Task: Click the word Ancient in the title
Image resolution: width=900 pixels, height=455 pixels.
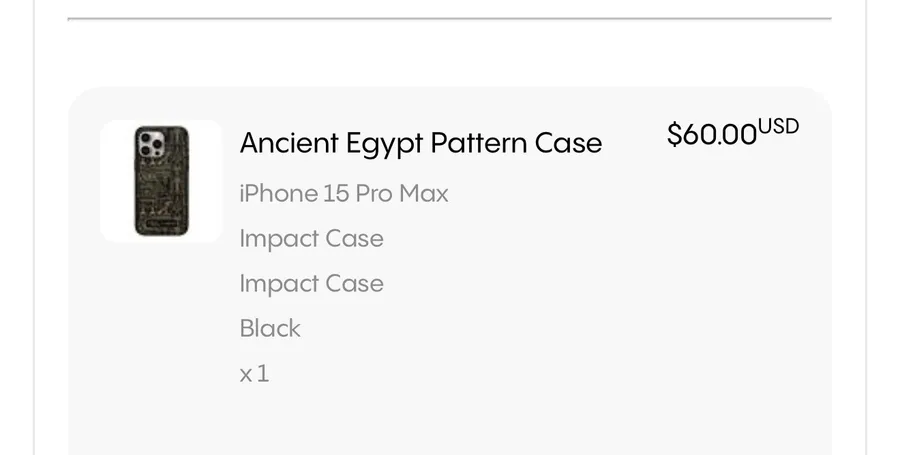Action: 289,143
